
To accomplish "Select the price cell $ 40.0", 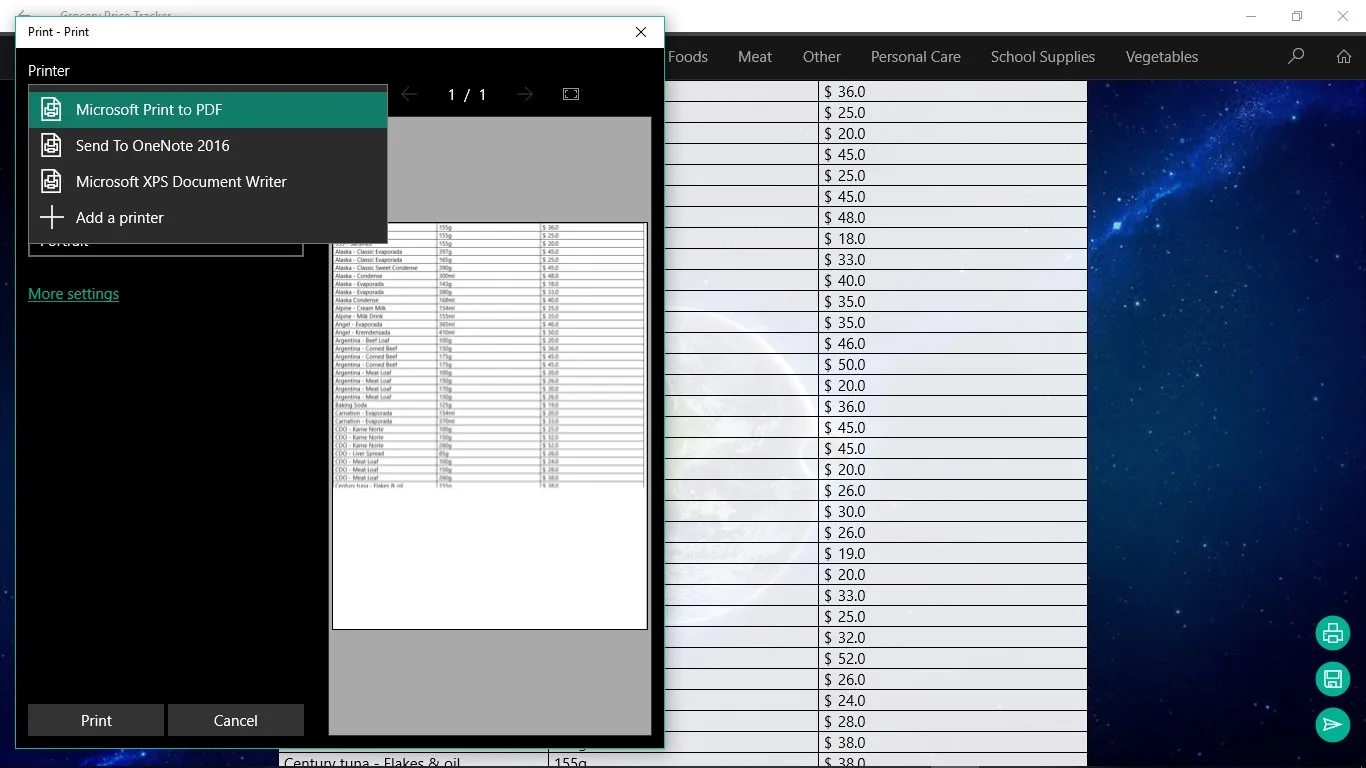I will point(953,281).
